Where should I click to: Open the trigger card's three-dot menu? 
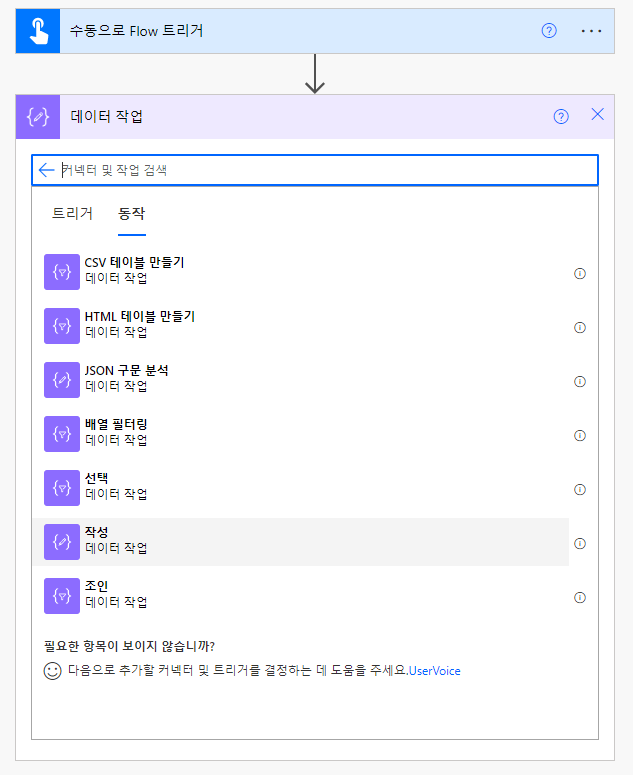[591, 31]
